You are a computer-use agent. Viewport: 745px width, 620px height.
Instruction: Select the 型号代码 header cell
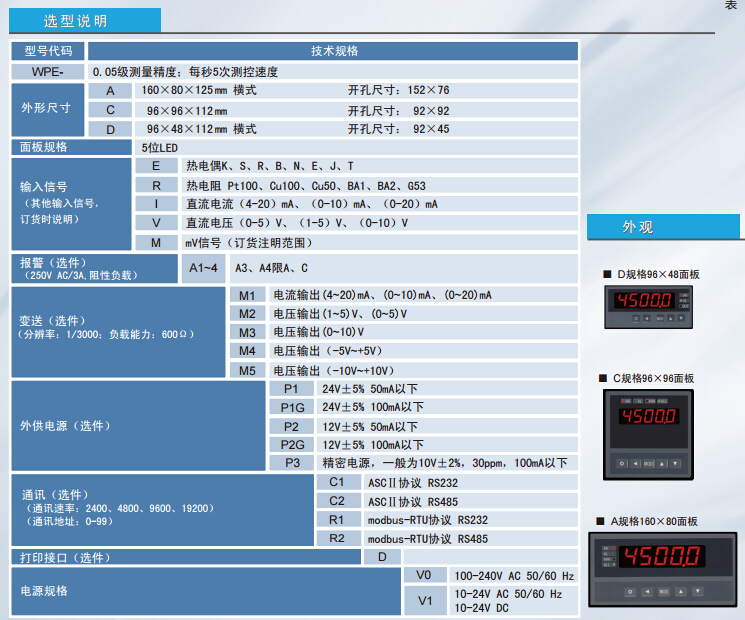pyautogui.click(x=47, y=51)
